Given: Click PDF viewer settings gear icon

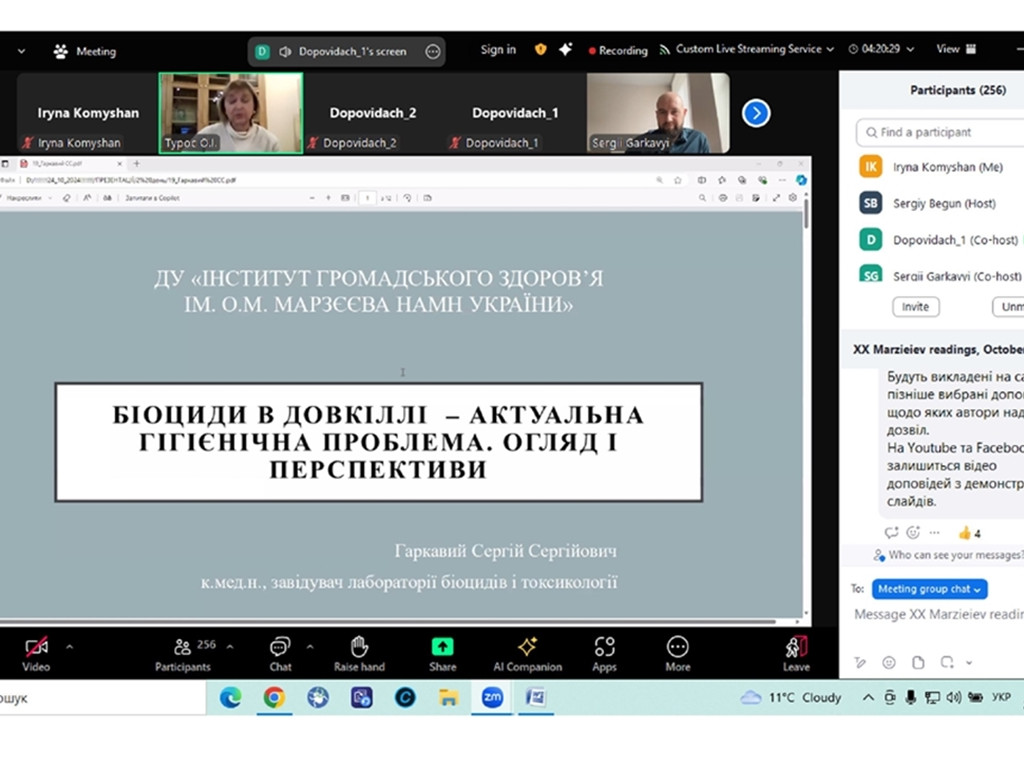Looking at the screenshot, I should pyautogui.click(x=793, y=198).
